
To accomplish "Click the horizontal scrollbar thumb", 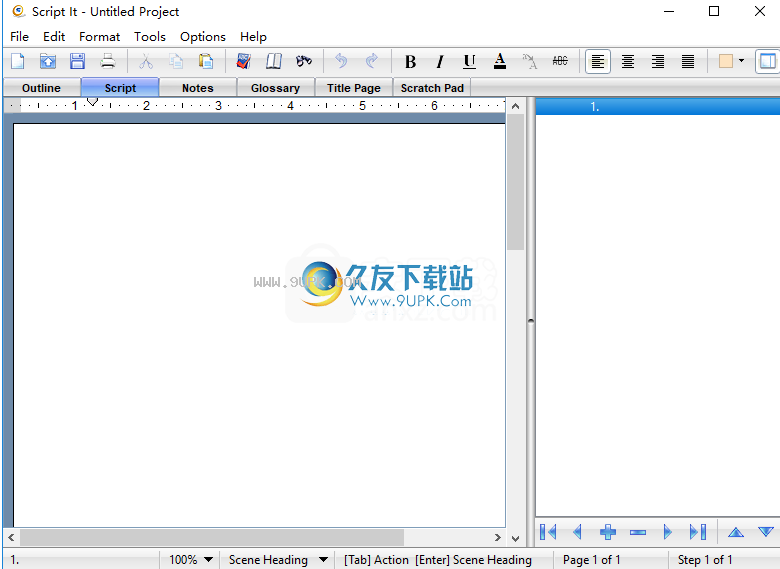I will click(x=212, y=537).
